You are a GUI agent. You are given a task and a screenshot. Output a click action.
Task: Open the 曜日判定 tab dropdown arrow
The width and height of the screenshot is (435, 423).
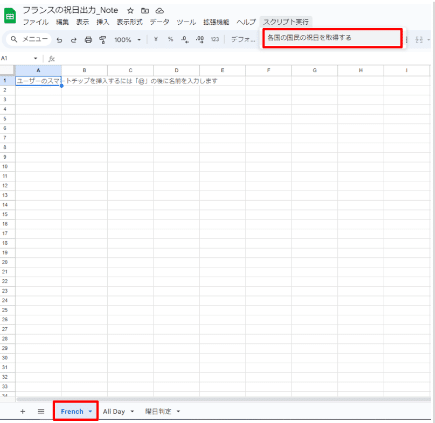[x=178, y=411]
